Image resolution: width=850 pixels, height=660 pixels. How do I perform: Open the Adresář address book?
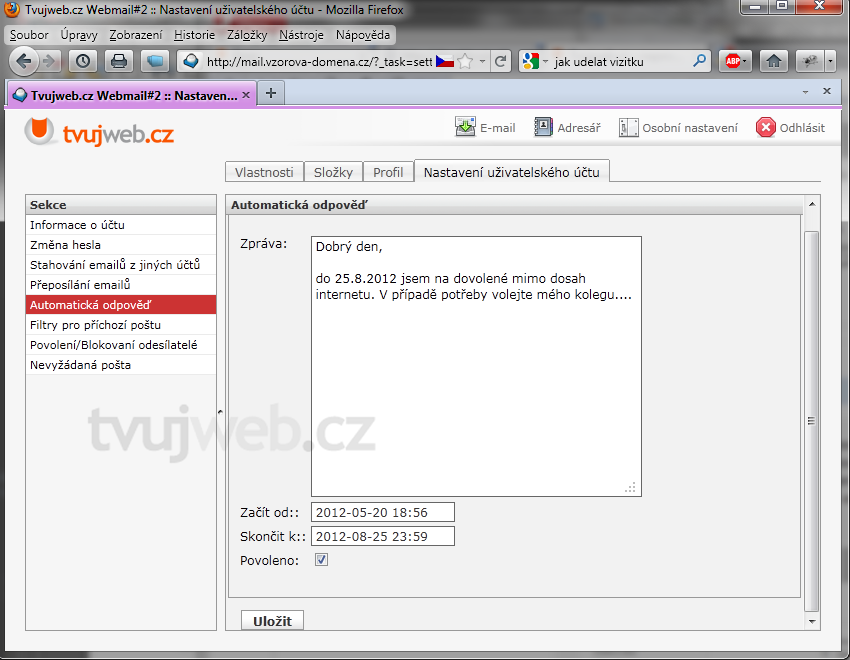point(543,127)
